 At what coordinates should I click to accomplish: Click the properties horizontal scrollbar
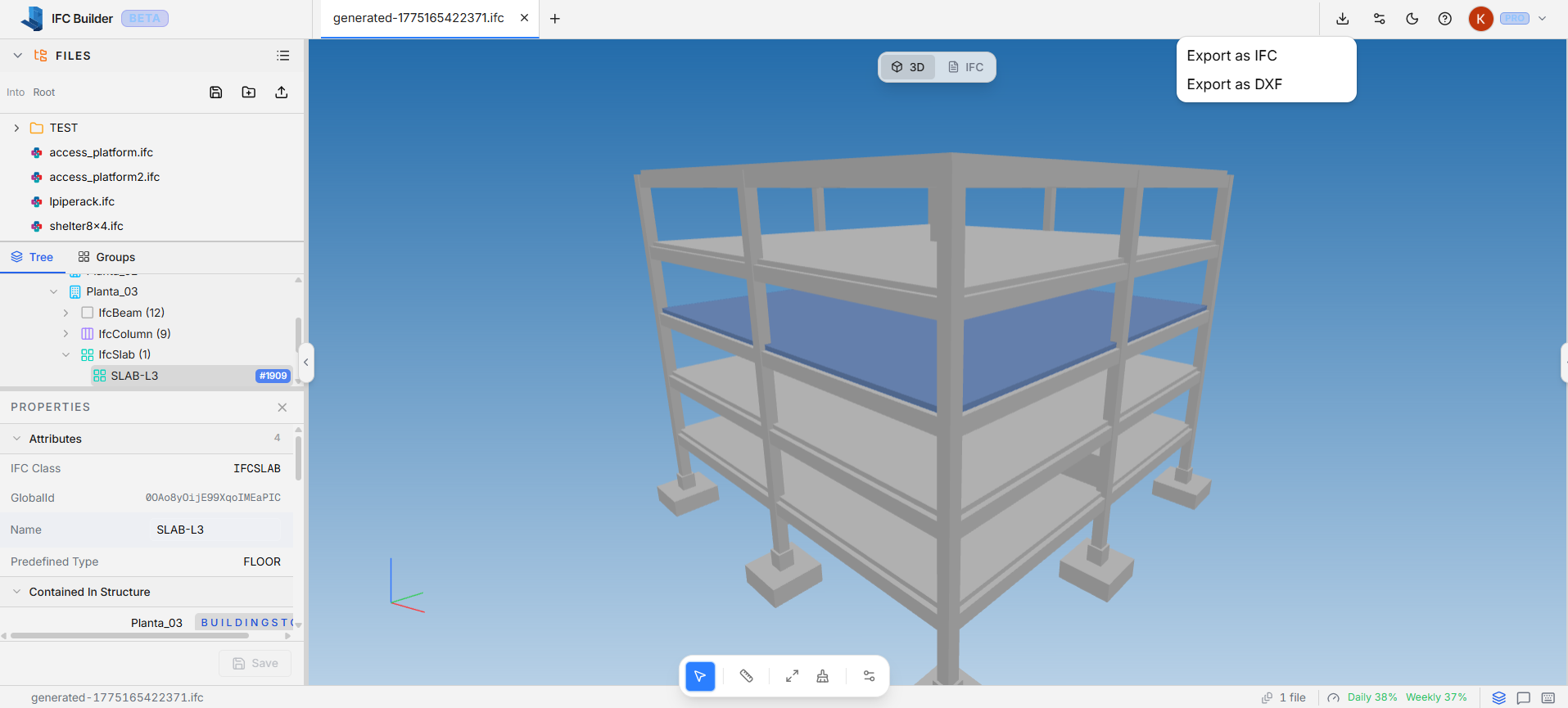click(129, 635)
